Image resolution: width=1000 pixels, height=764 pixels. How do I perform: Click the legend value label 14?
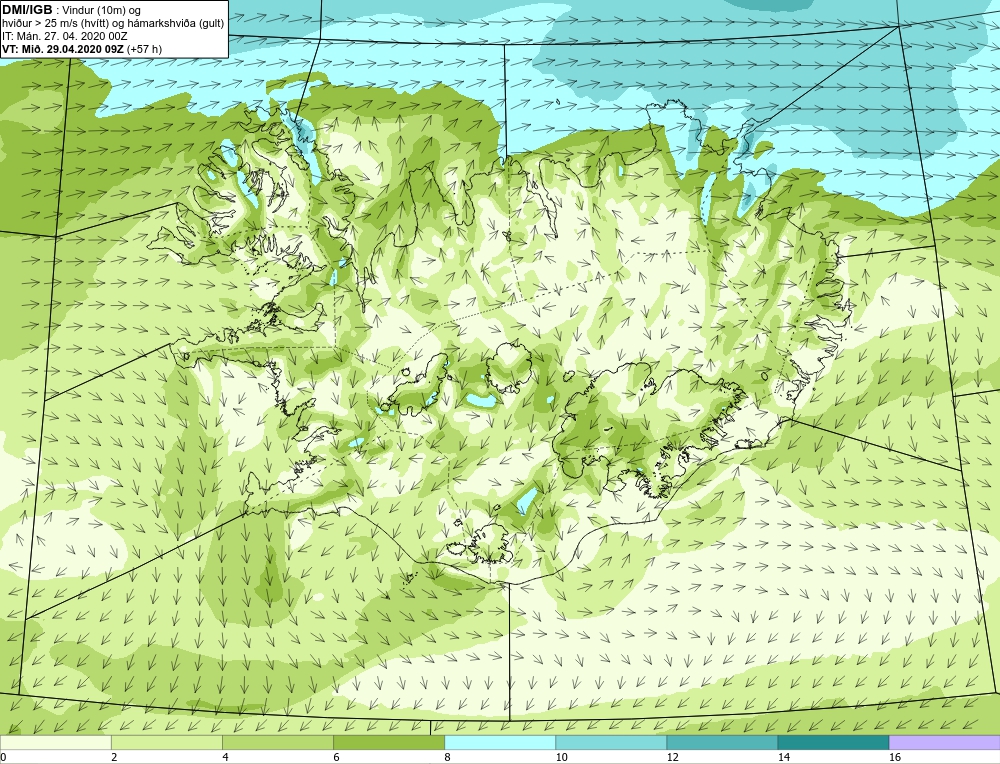pyautogui.click(x=783, y=757)
